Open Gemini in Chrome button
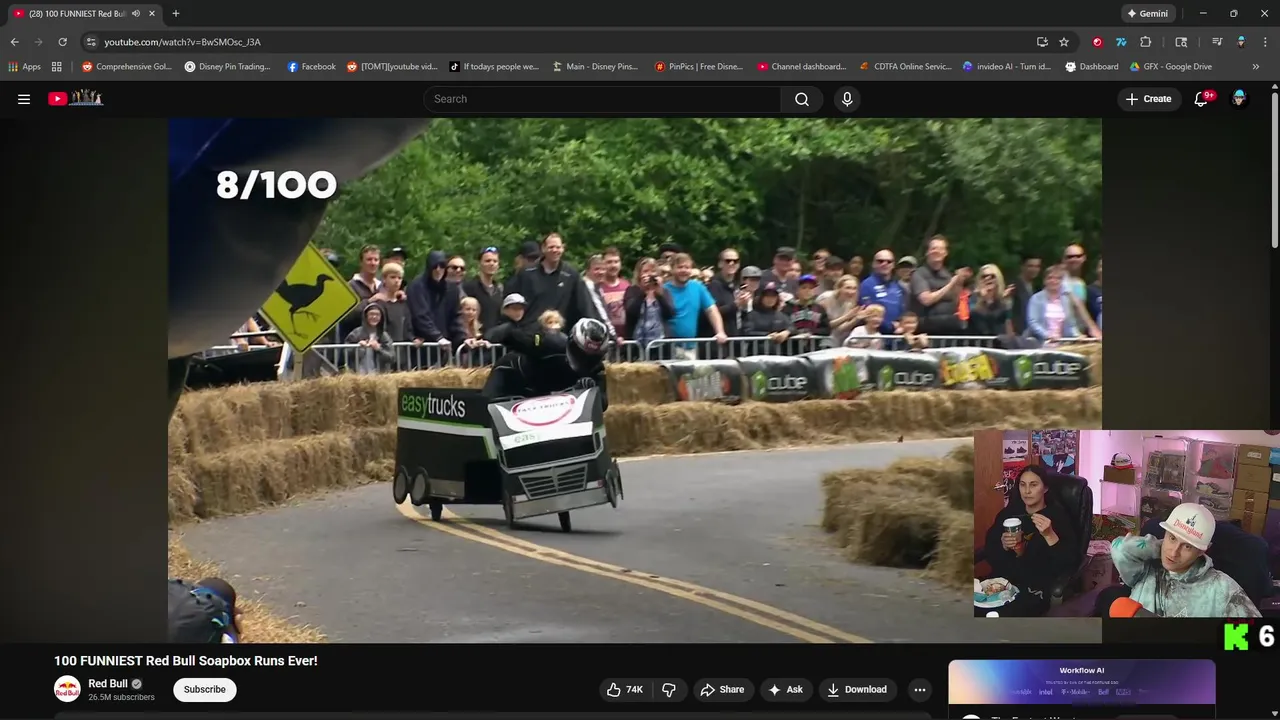The image size is (1280, 720). [x=1146, y=14]
